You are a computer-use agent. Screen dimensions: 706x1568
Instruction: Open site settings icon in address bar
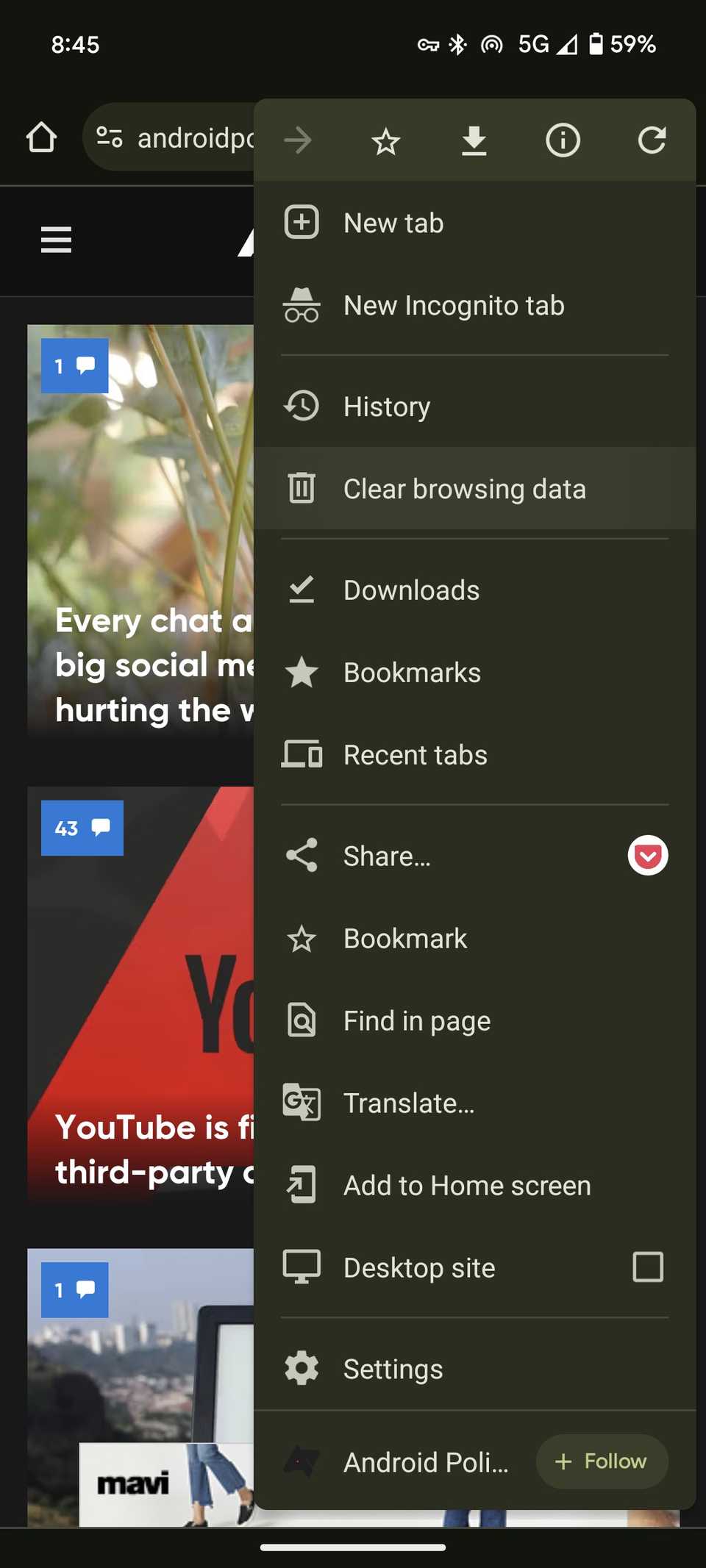coord(110,137)
